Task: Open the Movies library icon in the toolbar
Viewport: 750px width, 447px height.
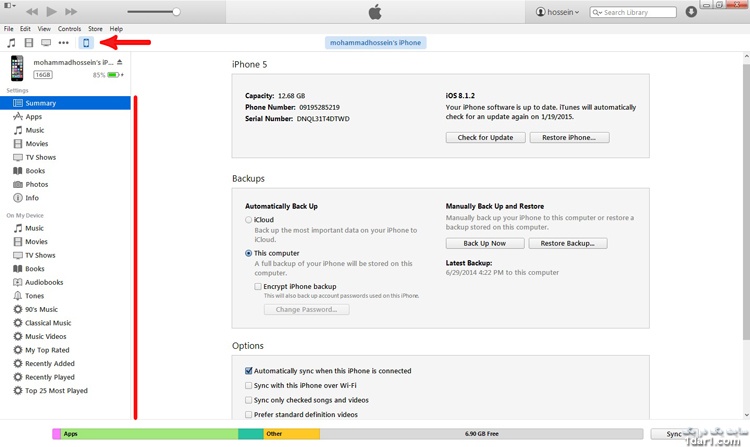Action: (29, 43)
